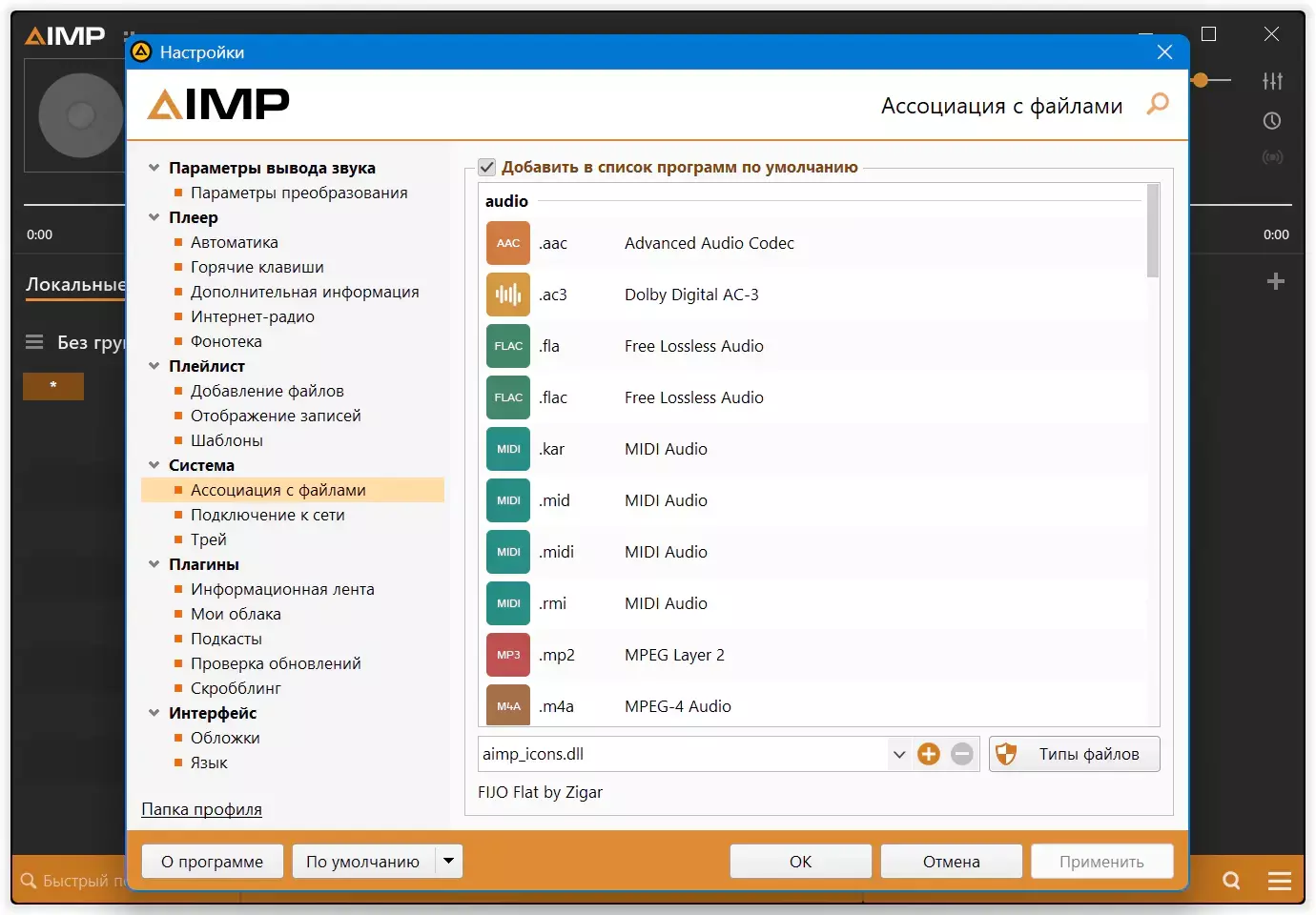The width and height of the screenshot is (1316, 915).
Task: Collapse the 'Интерфейс' tree section
Action: [154, 713]
